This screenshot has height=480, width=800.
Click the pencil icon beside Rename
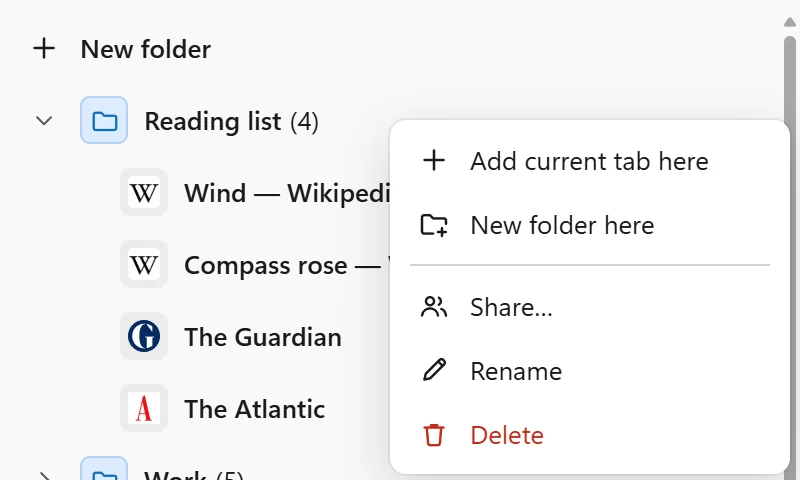[434, 370]
